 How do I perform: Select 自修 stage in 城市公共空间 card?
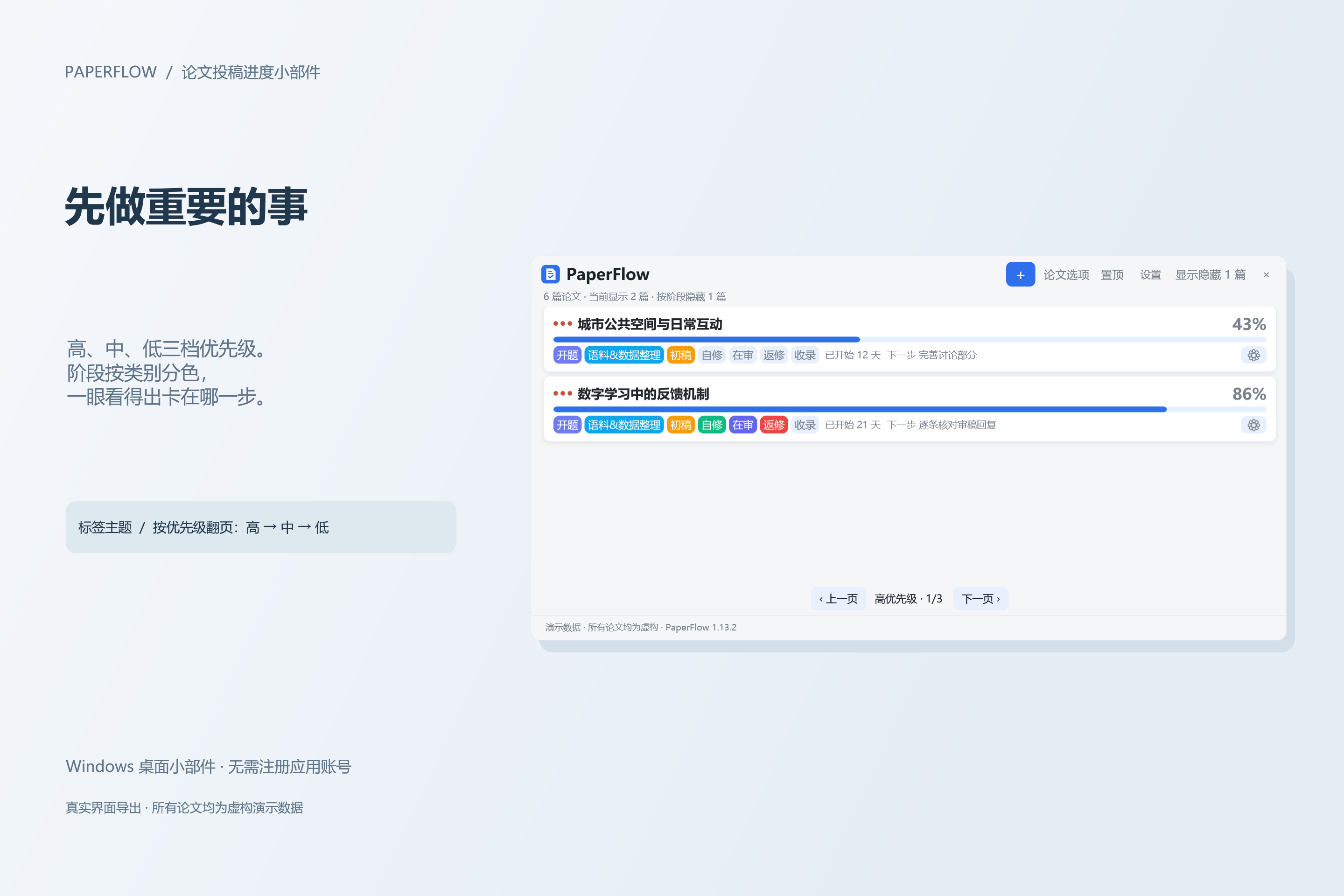tap(712, 356)
